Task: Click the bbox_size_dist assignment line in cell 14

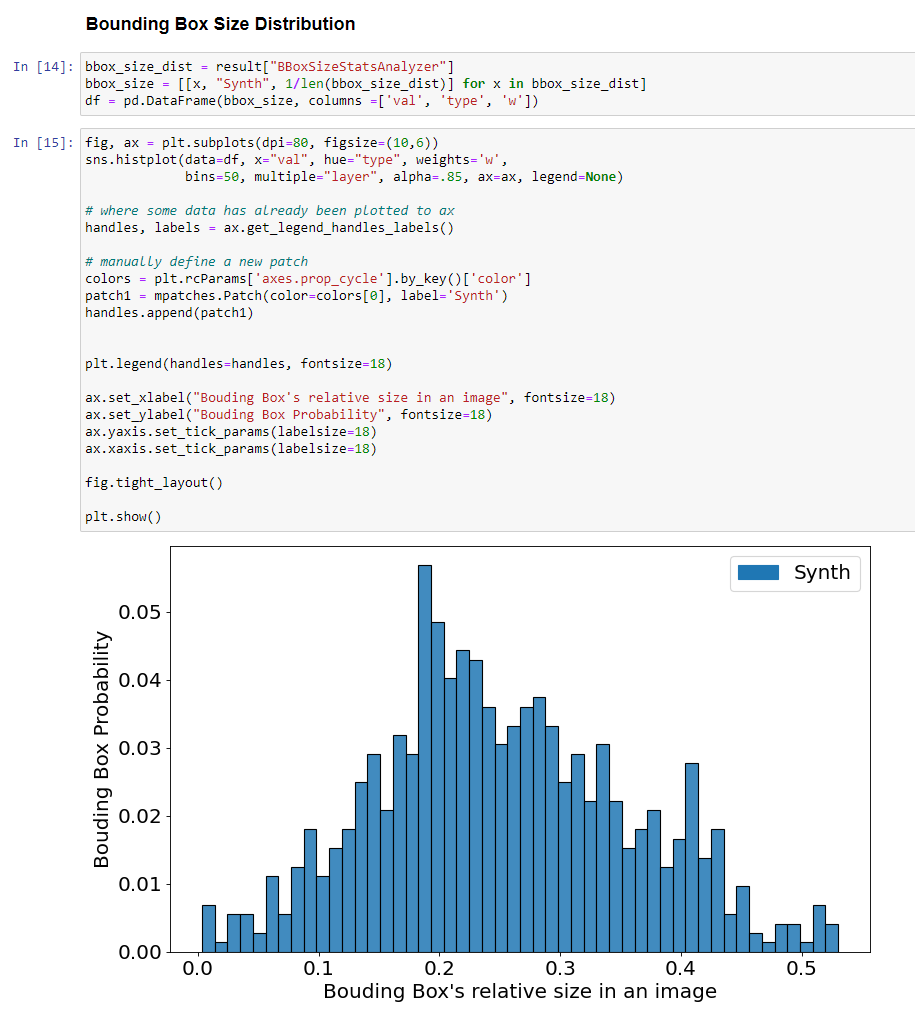Action: pyautogui.click(x=270, y=67)
